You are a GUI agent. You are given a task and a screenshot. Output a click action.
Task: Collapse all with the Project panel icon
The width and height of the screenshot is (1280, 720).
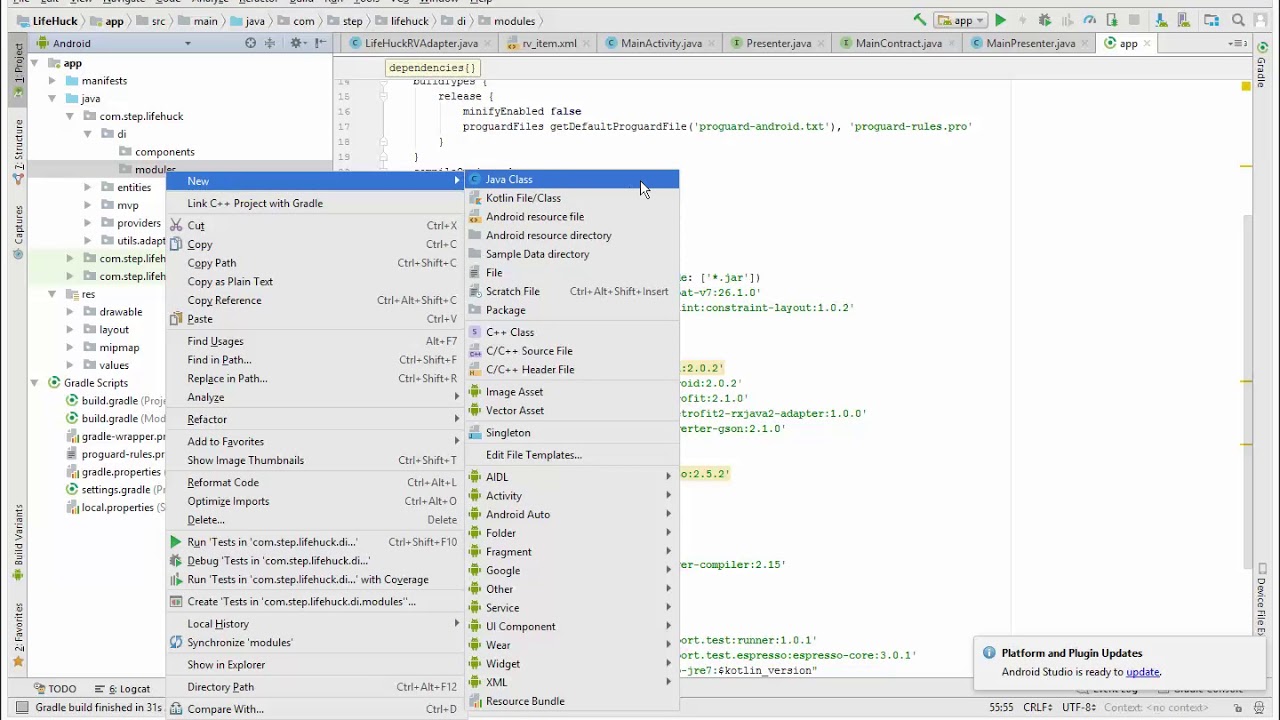[x=271, y=43]
